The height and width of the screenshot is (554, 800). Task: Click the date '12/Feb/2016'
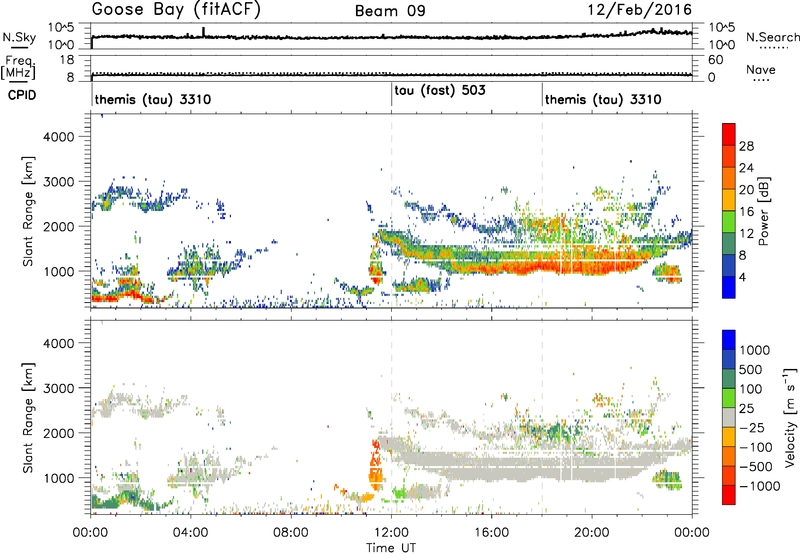640,10
